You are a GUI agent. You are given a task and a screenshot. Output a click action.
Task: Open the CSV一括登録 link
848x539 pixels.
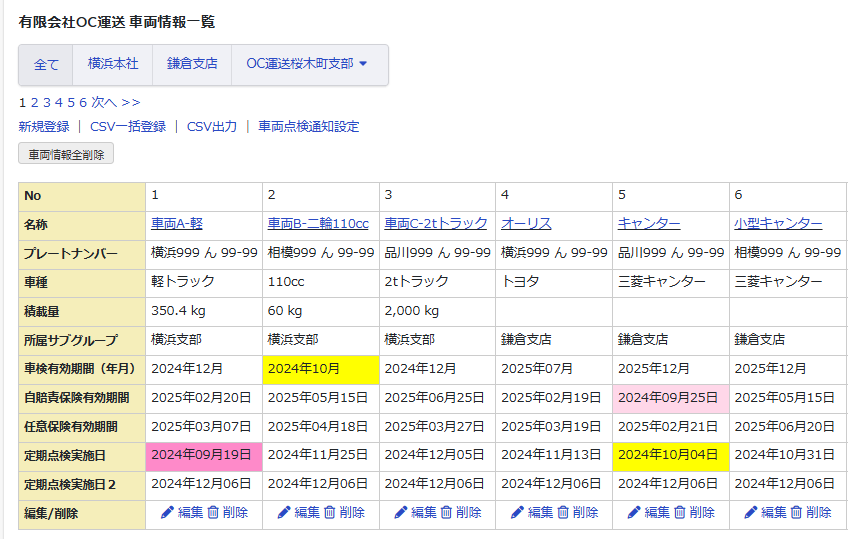point(128,127)
